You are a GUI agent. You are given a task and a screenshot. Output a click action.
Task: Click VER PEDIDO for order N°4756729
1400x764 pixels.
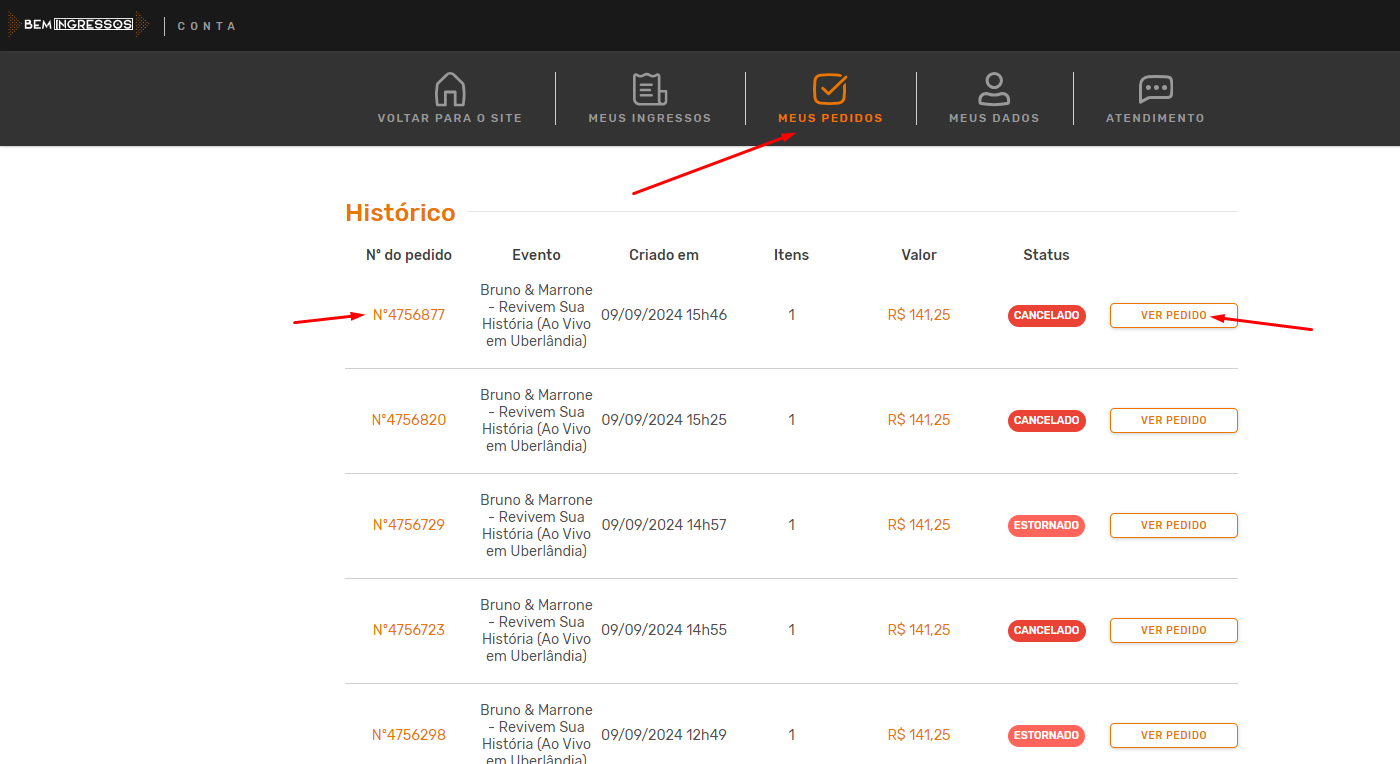pyautogui.click(x=1174, y=525)
